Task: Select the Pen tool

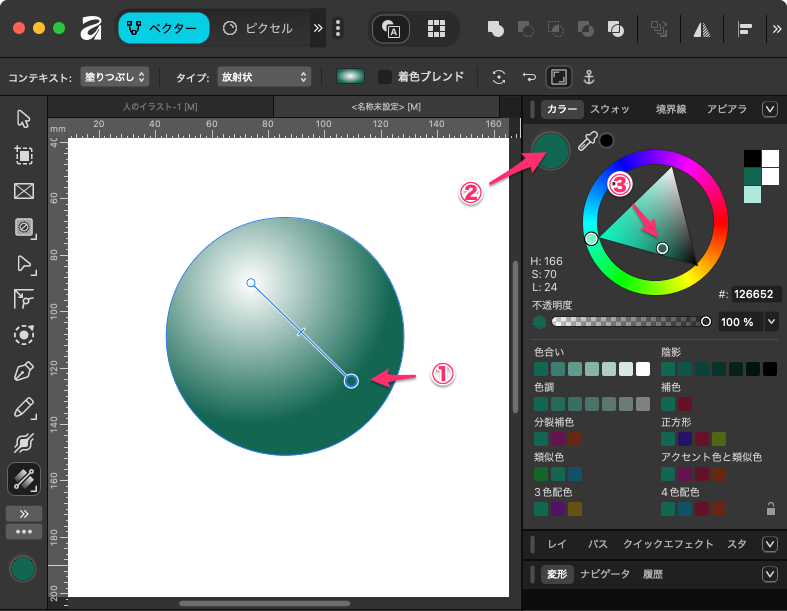Action: pos(24,372)
